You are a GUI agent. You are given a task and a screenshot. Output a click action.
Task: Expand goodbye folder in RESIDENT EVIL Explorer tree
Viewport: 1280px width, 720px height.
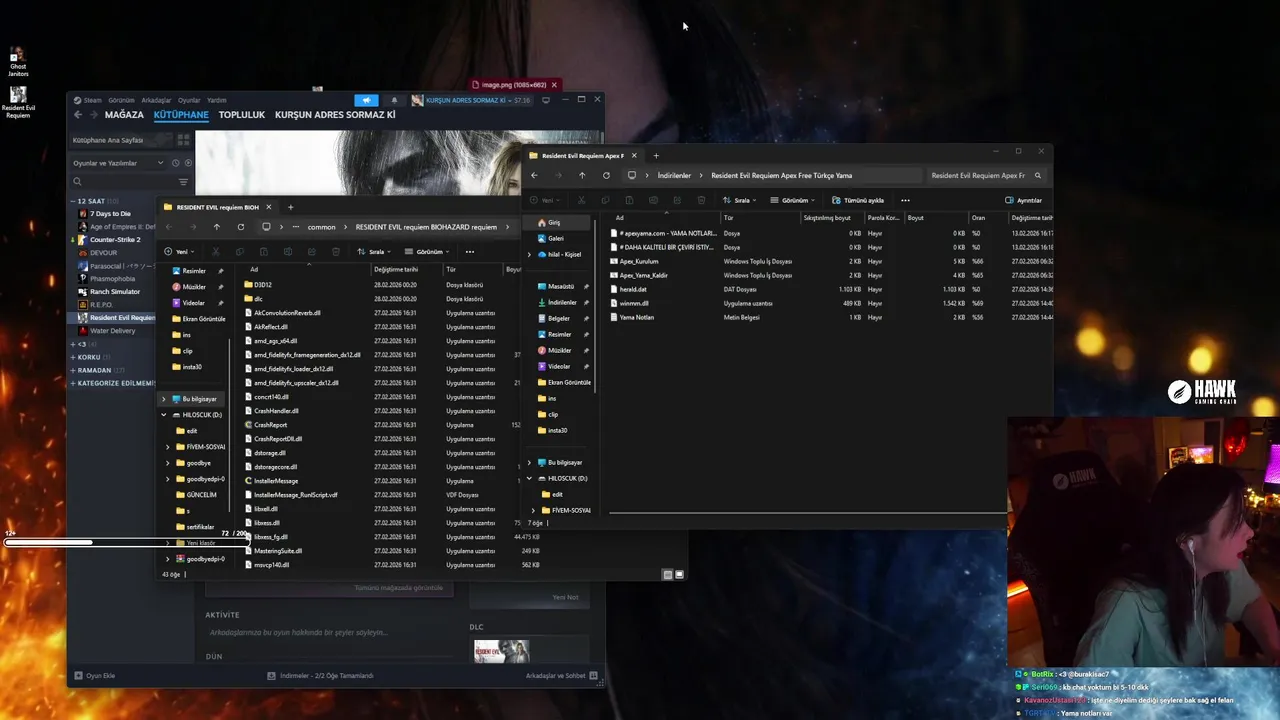tap(168, 463)
